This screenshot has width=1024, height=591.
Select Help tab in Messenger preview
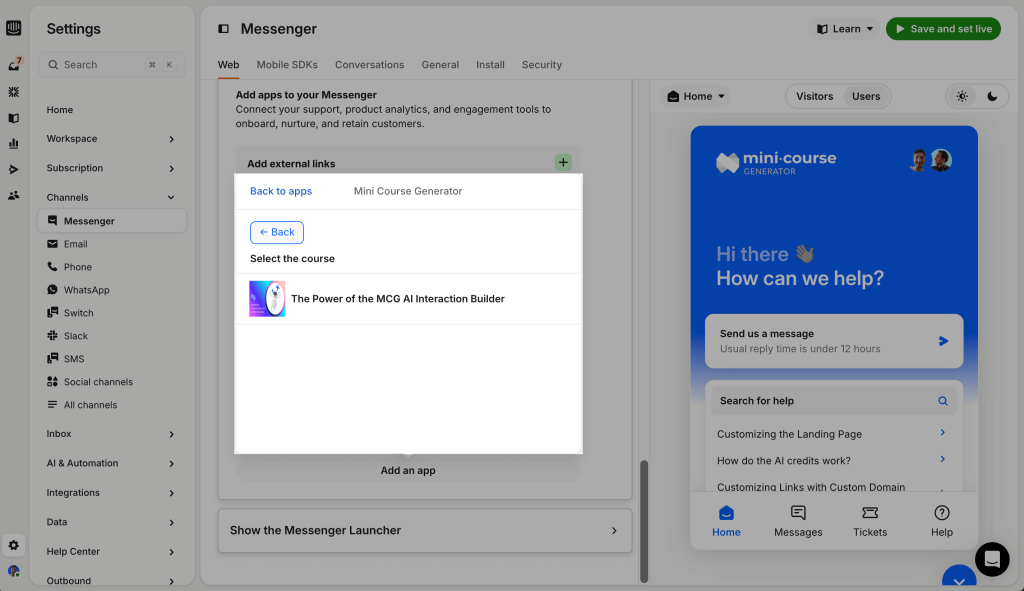(x=942, y=521)
